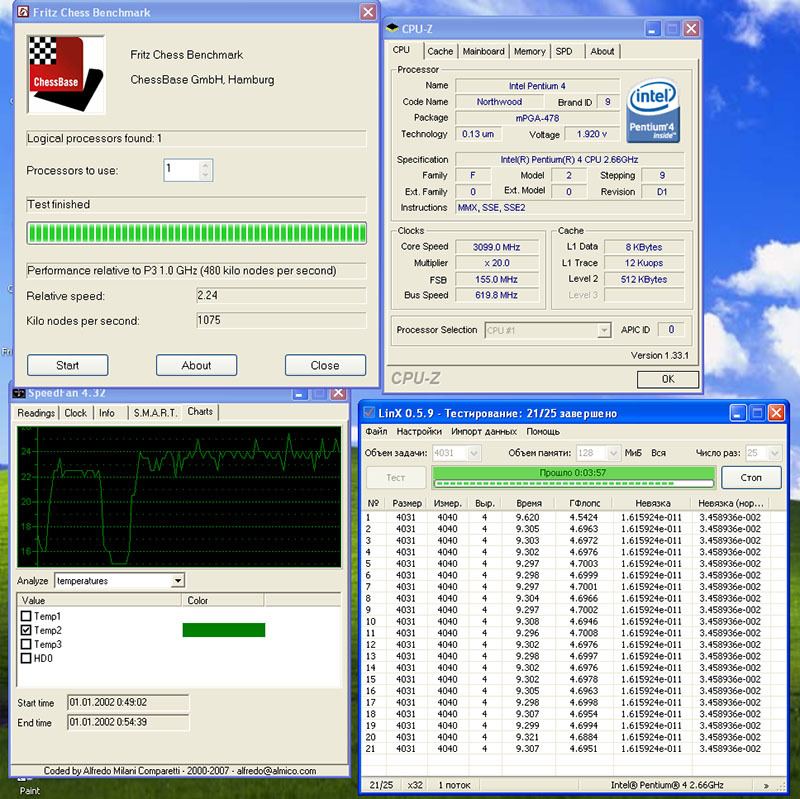Click the End time field in SpeedFan

128,722
